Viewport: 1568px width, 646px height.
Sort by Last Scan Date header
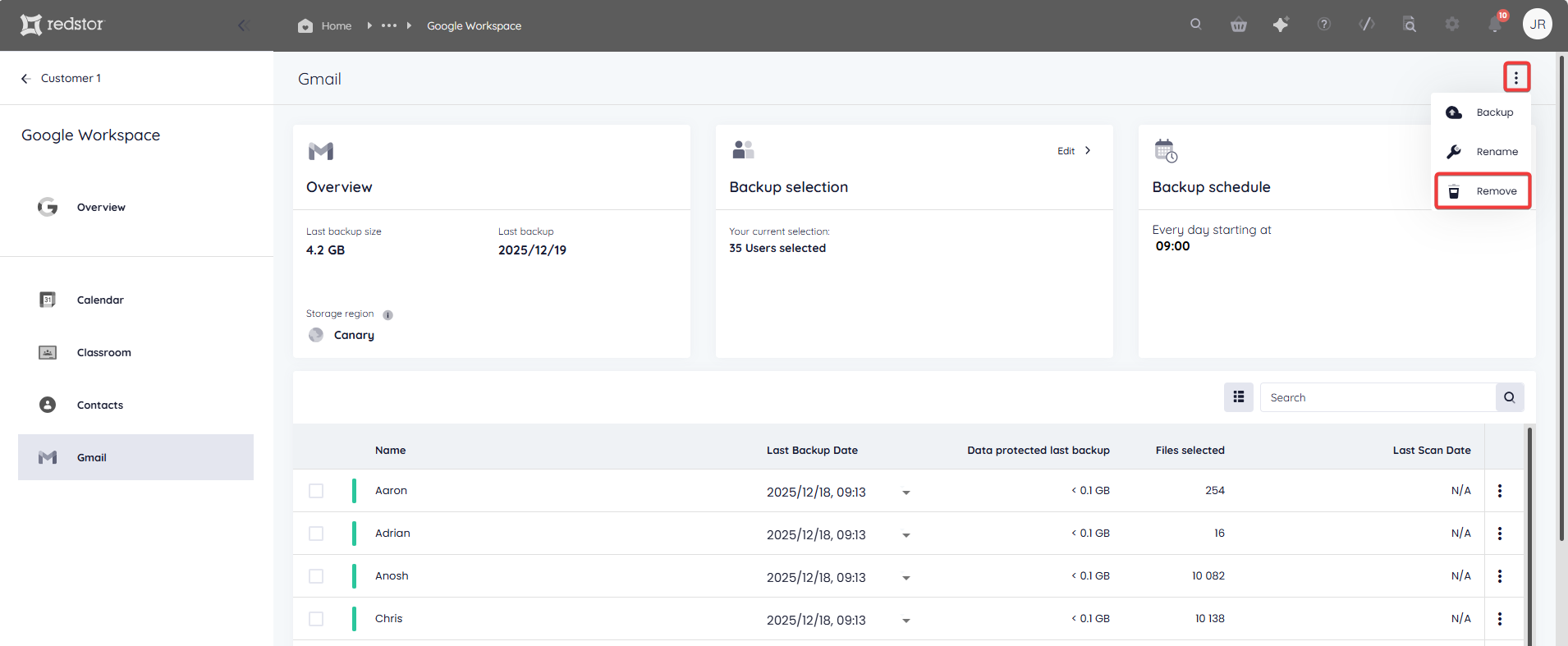point(1431,450)
